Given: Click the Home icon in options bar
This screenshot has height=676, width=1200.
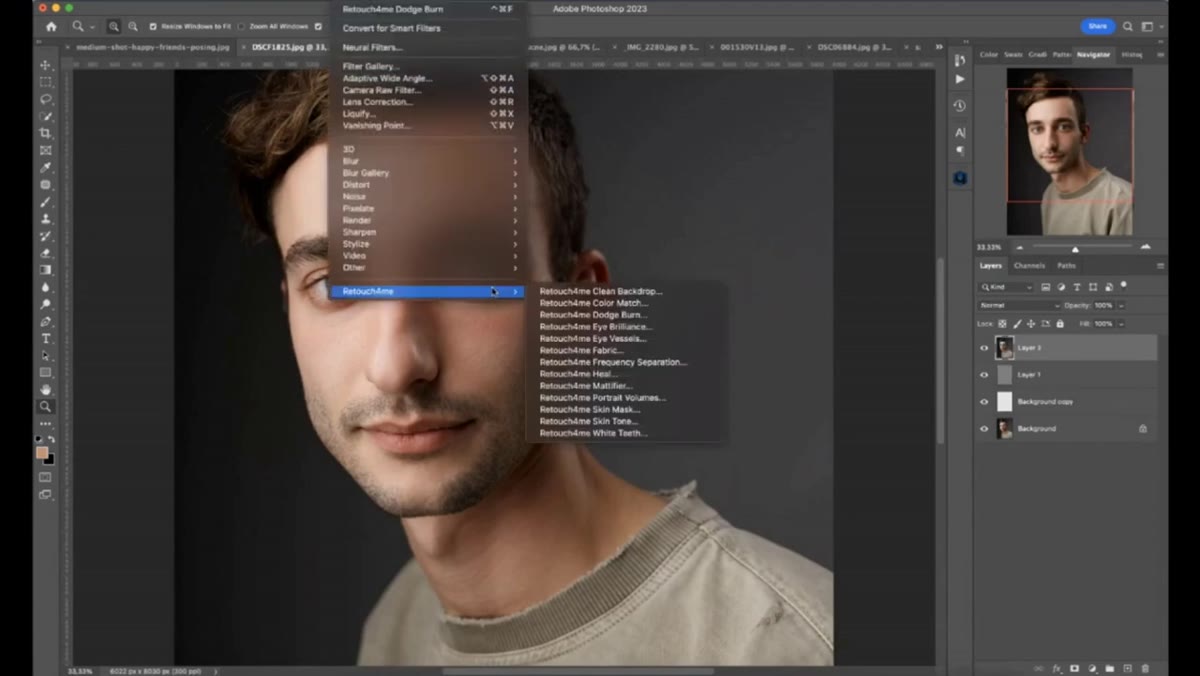Looking at the screenshot, I should tap(51, 26).
